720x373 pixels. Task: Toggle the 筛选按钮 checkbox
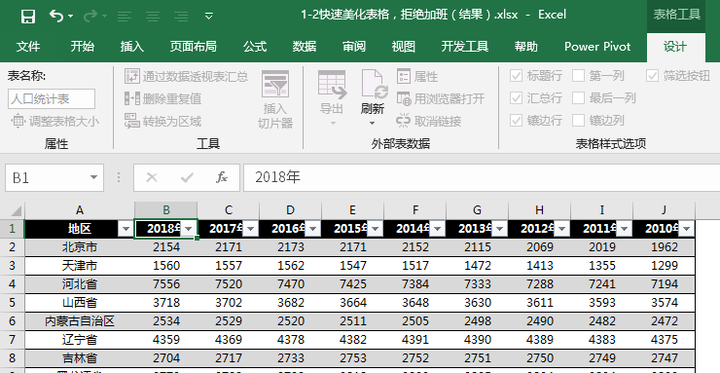pos(652,76)
